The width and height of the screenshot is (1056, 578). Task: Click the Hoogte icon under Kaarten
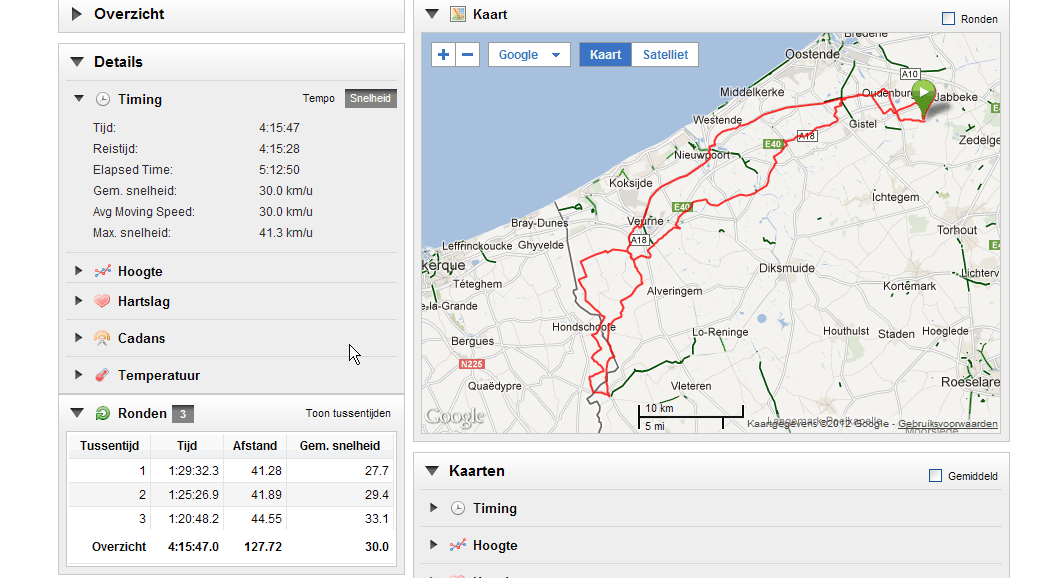point(458,545)
